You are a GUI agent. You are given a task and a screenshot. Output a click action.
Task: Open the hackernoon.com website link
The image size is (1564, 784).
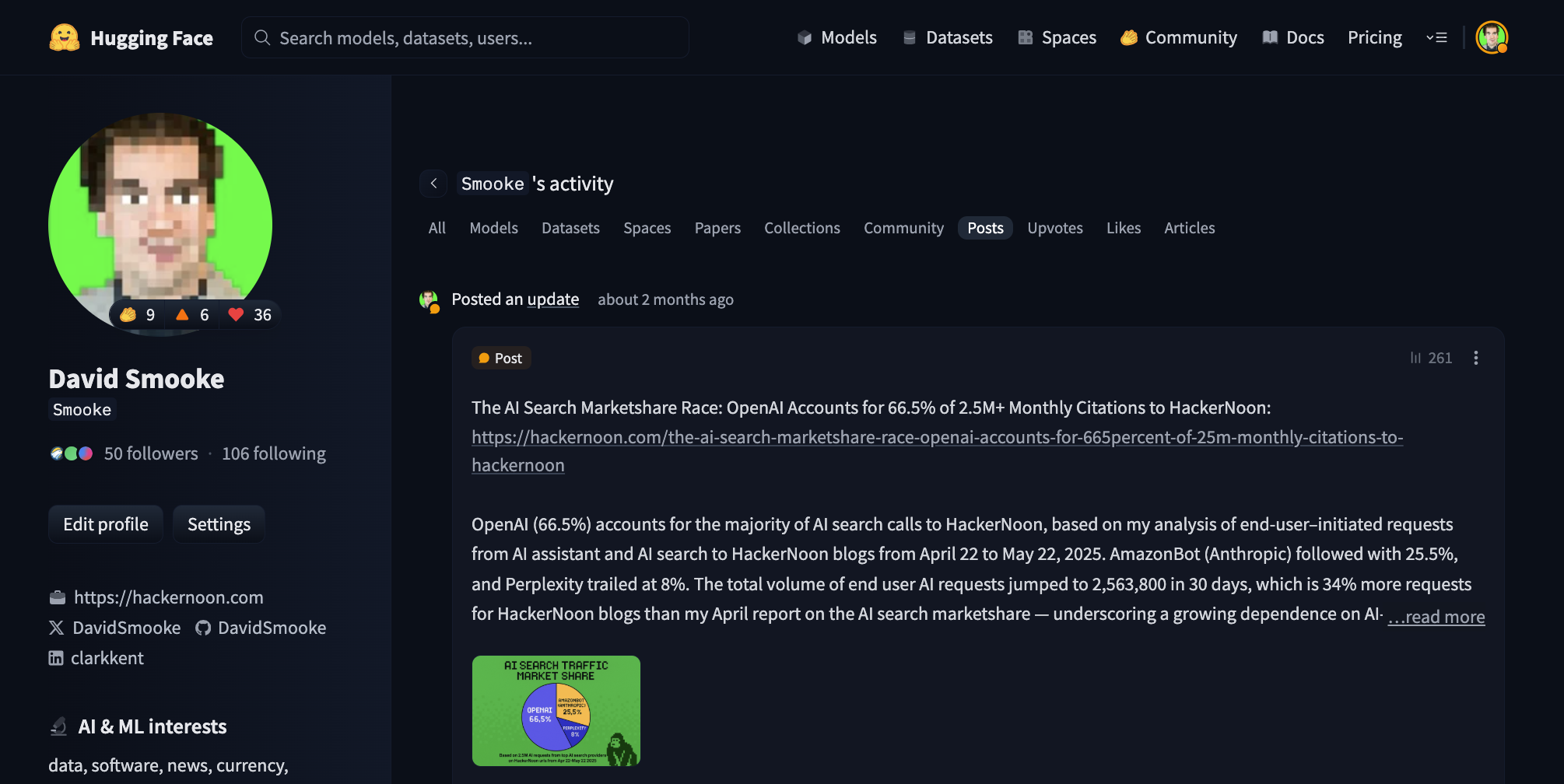tap(169, 597)
